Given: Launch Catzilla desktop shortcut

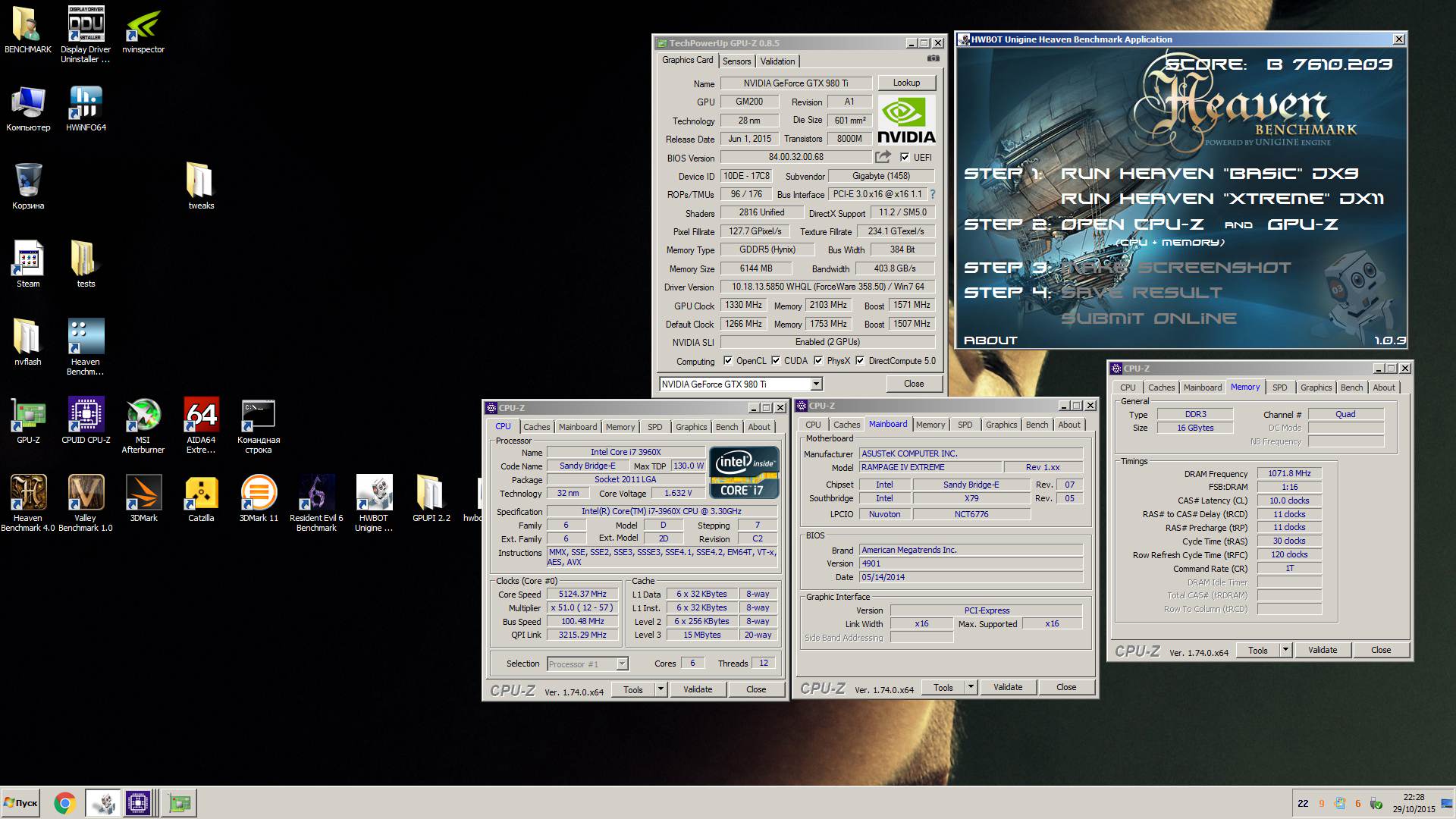Looking at the screenshot, I should coord(201,499).
